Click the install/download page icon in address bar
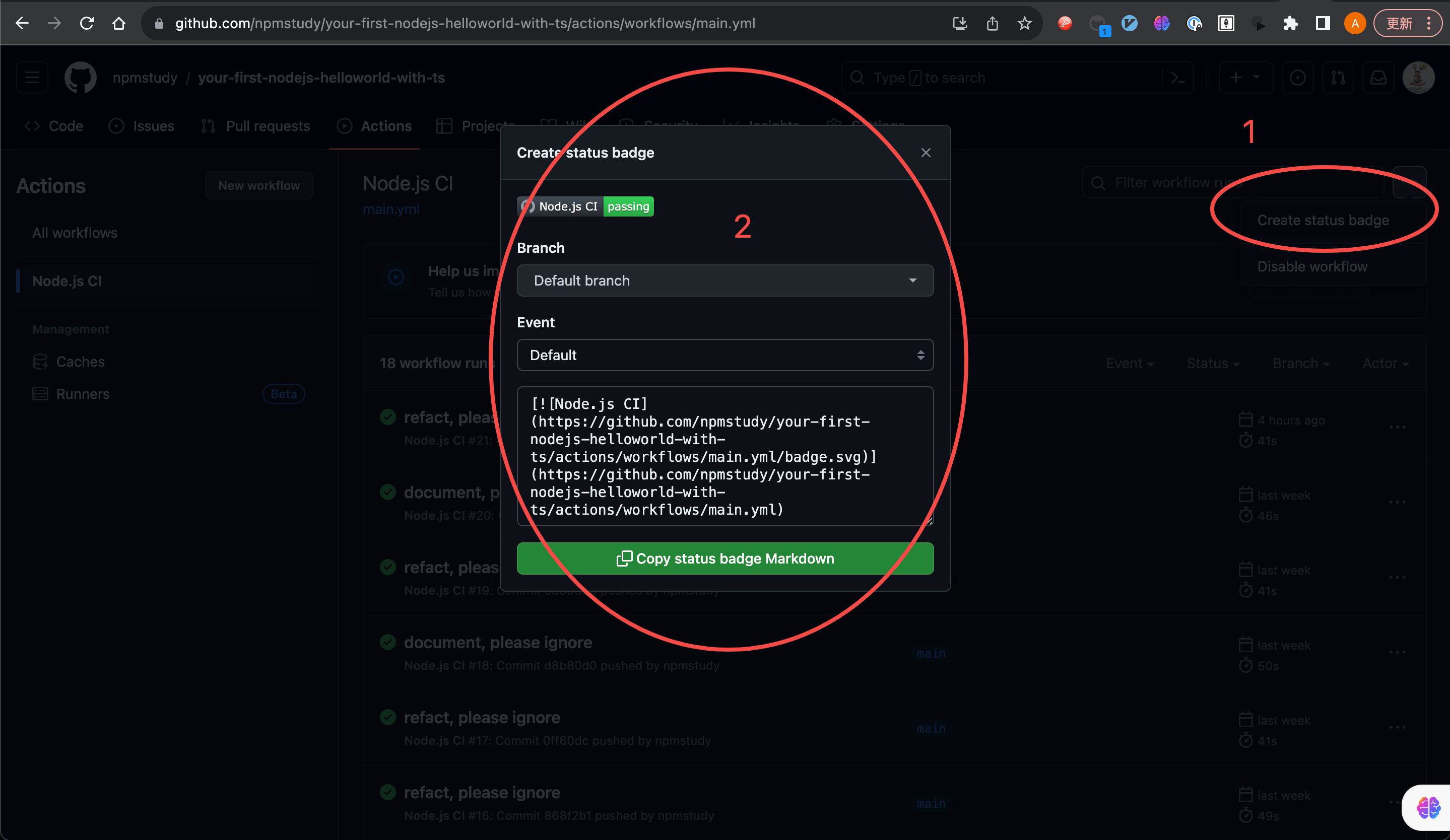Viewport: 1450px width, 840px height. [x=960, y=23]
